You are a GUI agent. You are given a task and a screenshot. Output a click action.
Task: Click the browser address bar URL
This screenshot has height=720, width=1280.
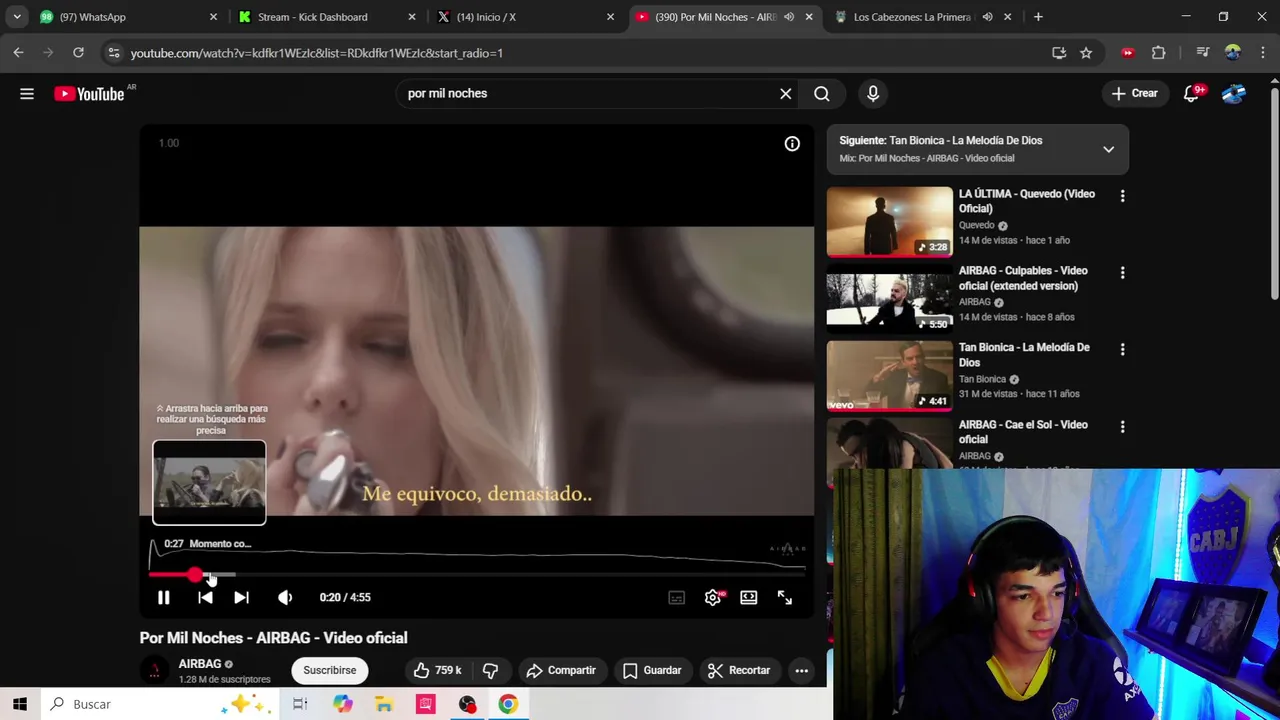316,53
